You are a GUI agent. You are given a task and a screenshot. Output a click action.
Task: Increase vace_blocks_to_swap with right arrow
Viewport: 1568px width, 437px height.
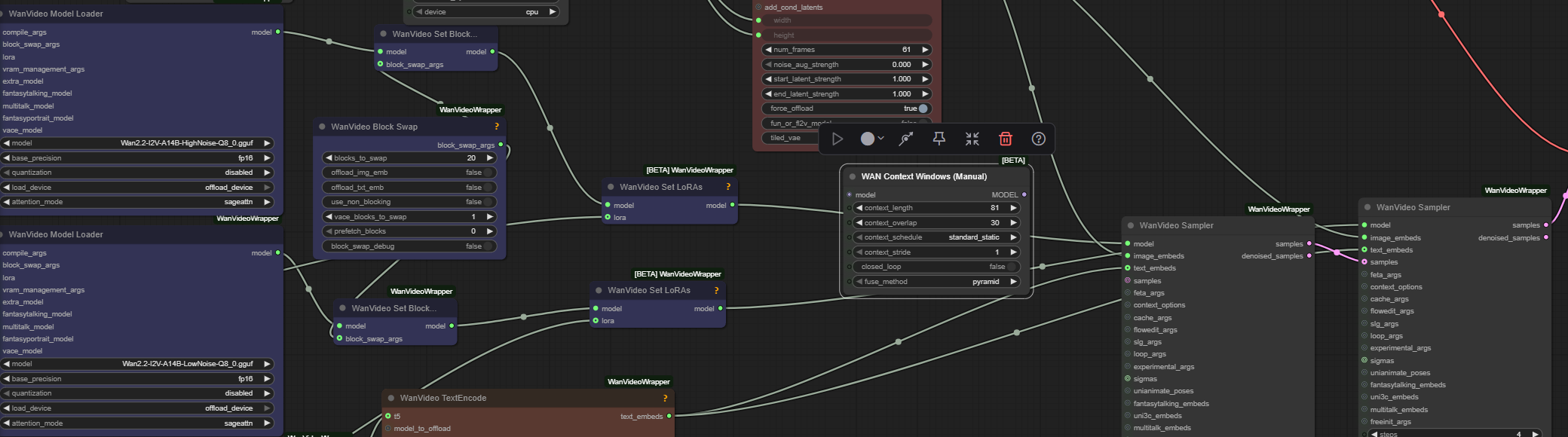coord(489,217)
